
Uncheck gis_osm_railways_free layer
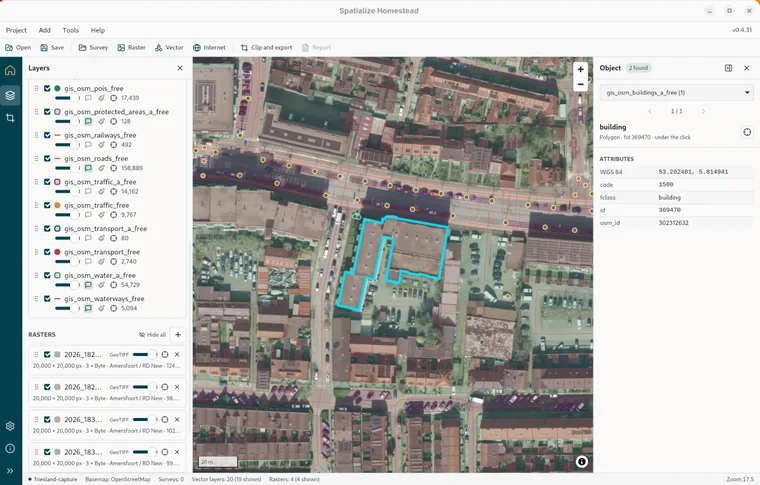(48, 135)
